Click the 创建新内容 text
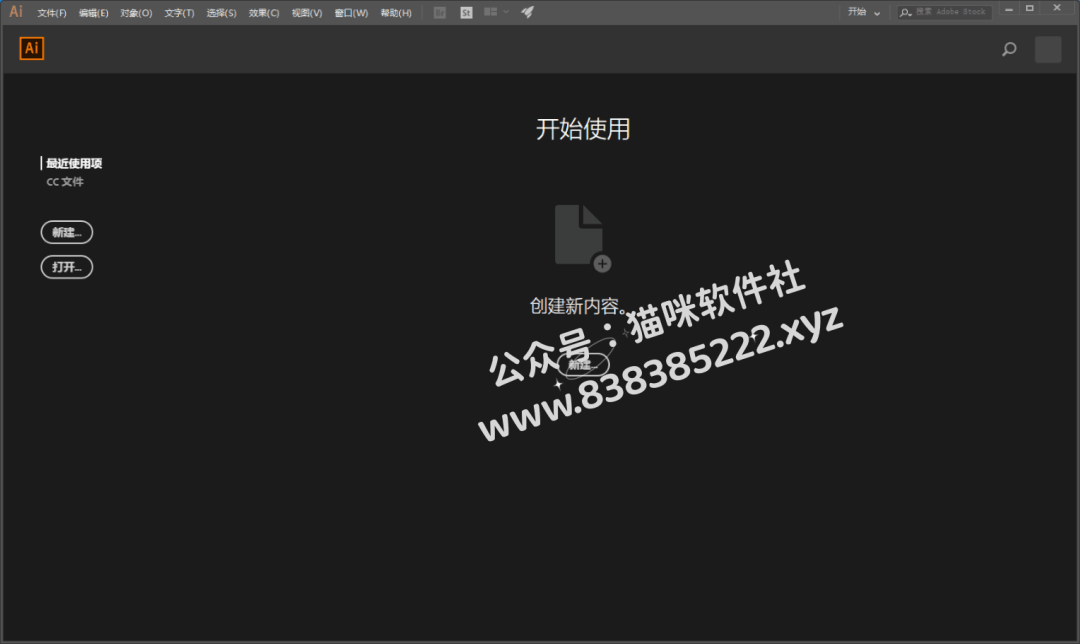Image resolution: width=1080 pixels, height=644 pixels. point(577,306)
